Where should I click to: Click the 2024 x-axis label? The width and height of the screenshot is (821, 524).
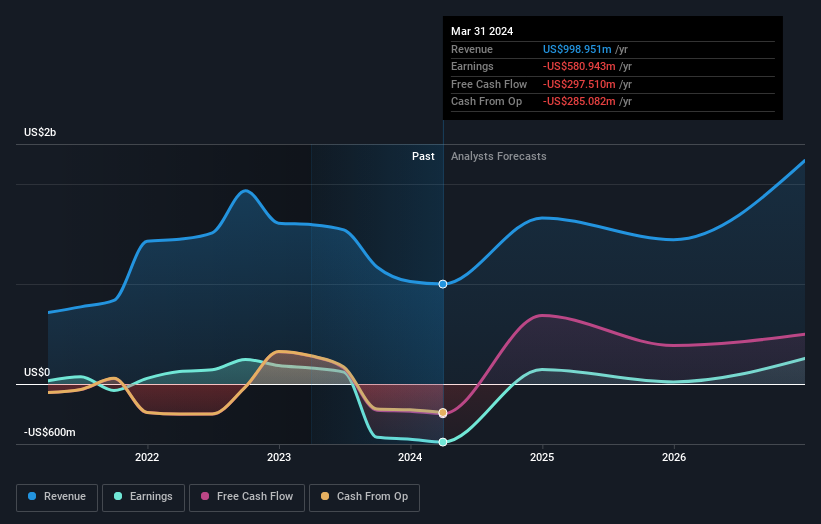[x=410, y=458]
